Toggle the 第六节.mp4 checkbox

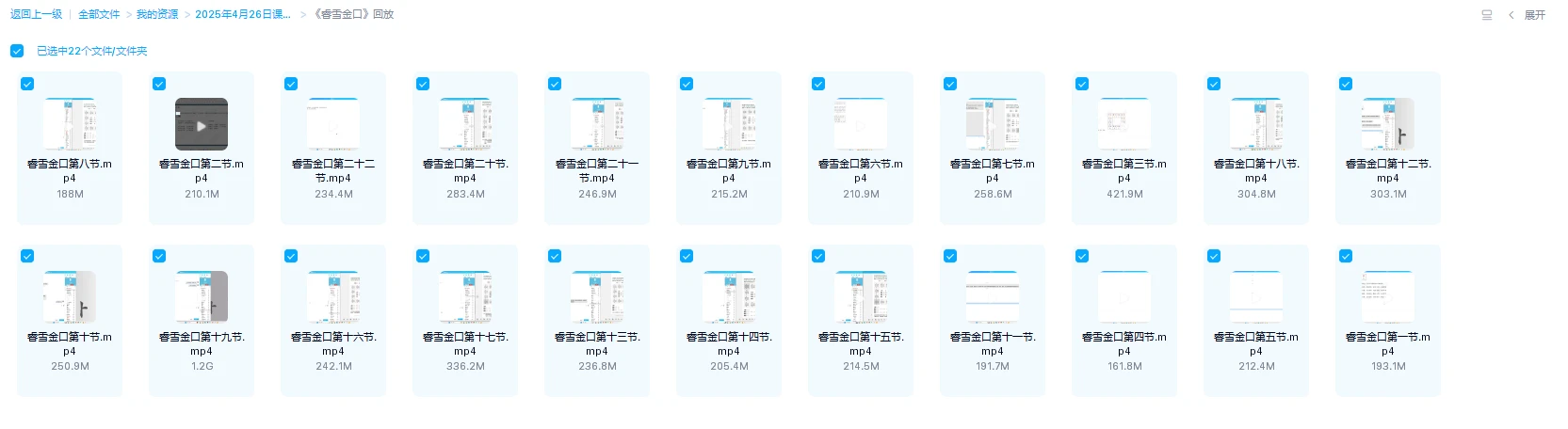pyautogui.click(x=818, y=84)
